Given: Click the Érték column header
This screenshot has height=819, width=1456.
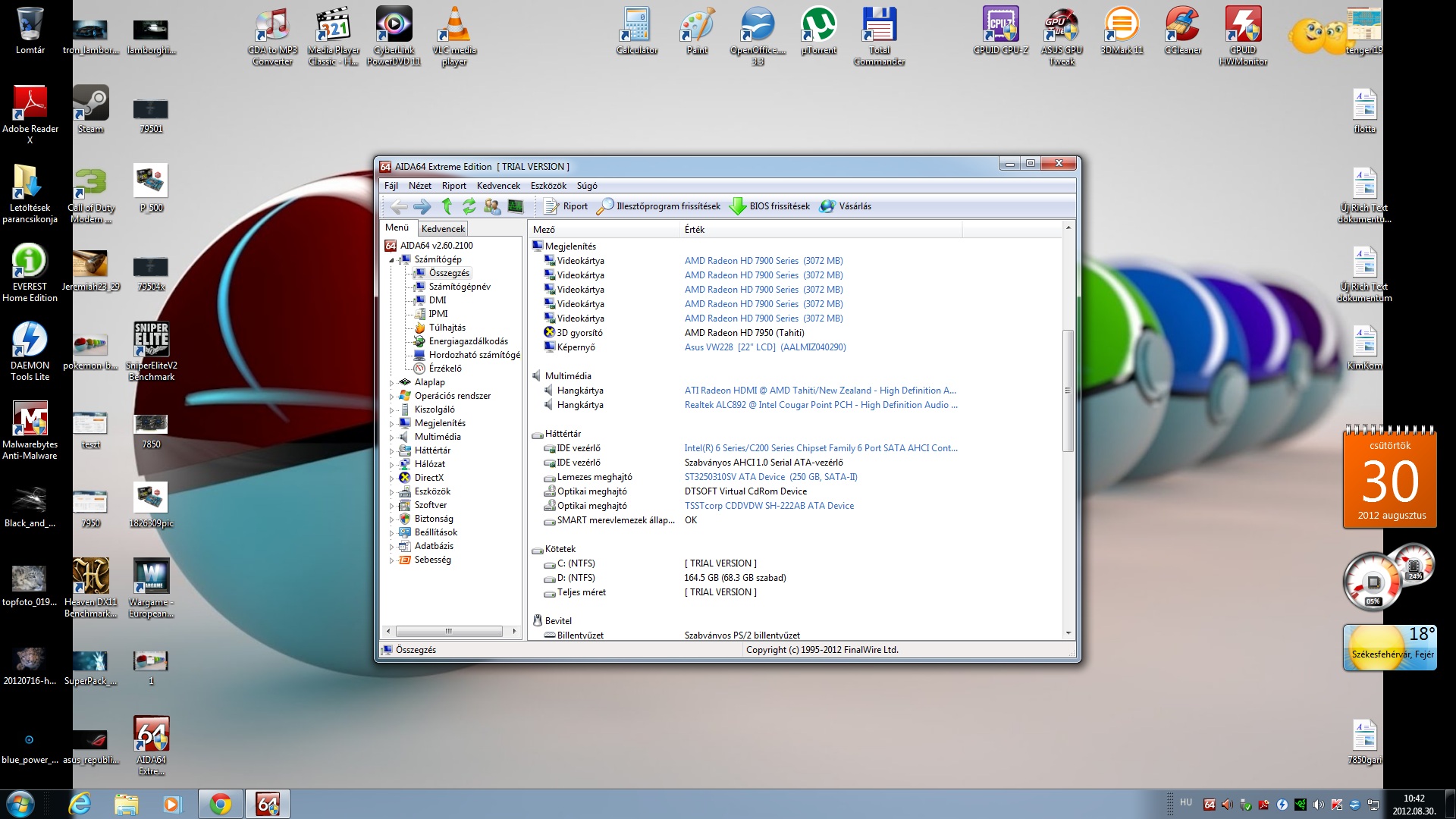Looking at the screenshot, I should [x=821, y=229].
